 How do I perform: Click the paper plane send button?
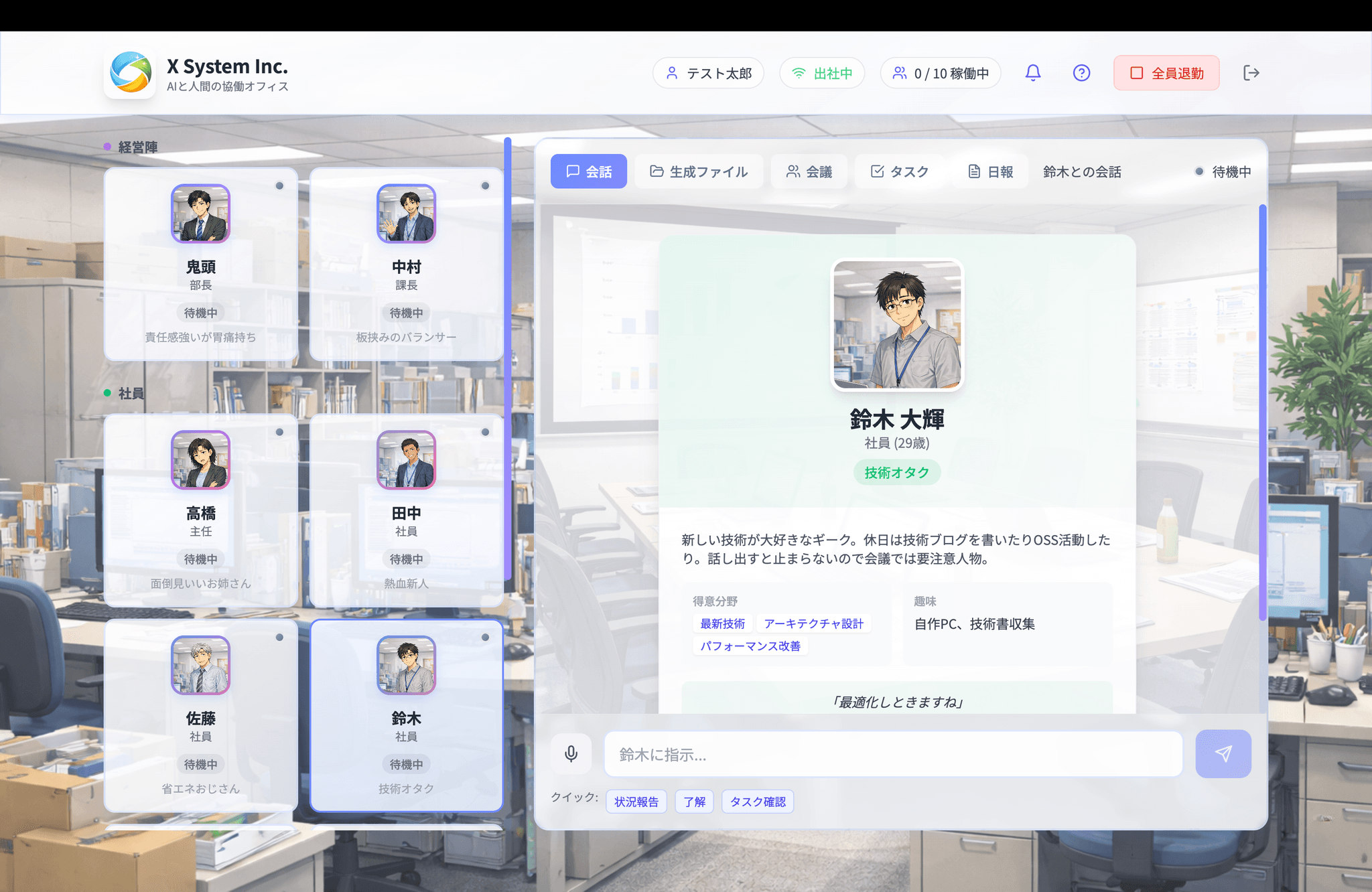coord(1223,754)
